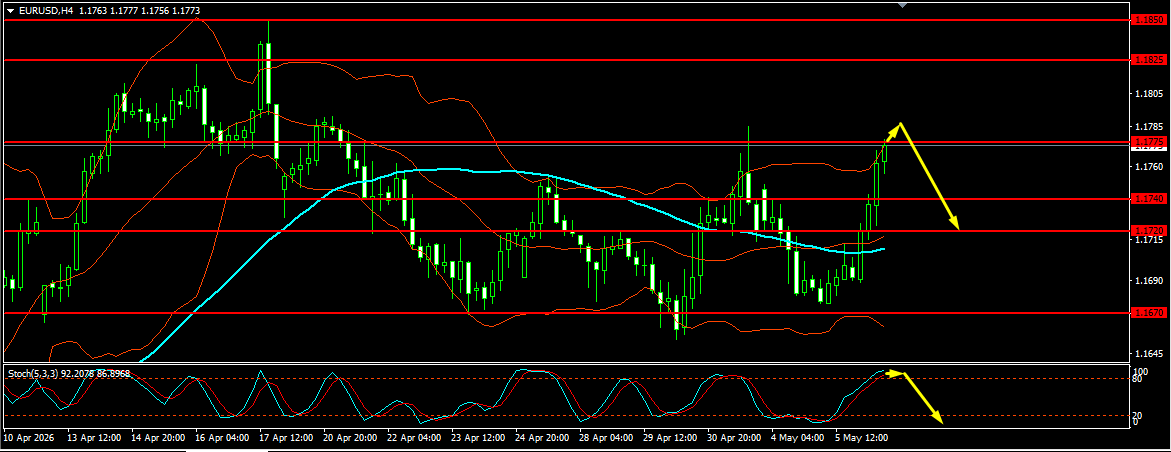The height and width of the screenshot is (452, 1171).
Task: Click the 4 May 04:00 time label
Action: point(799,437)
